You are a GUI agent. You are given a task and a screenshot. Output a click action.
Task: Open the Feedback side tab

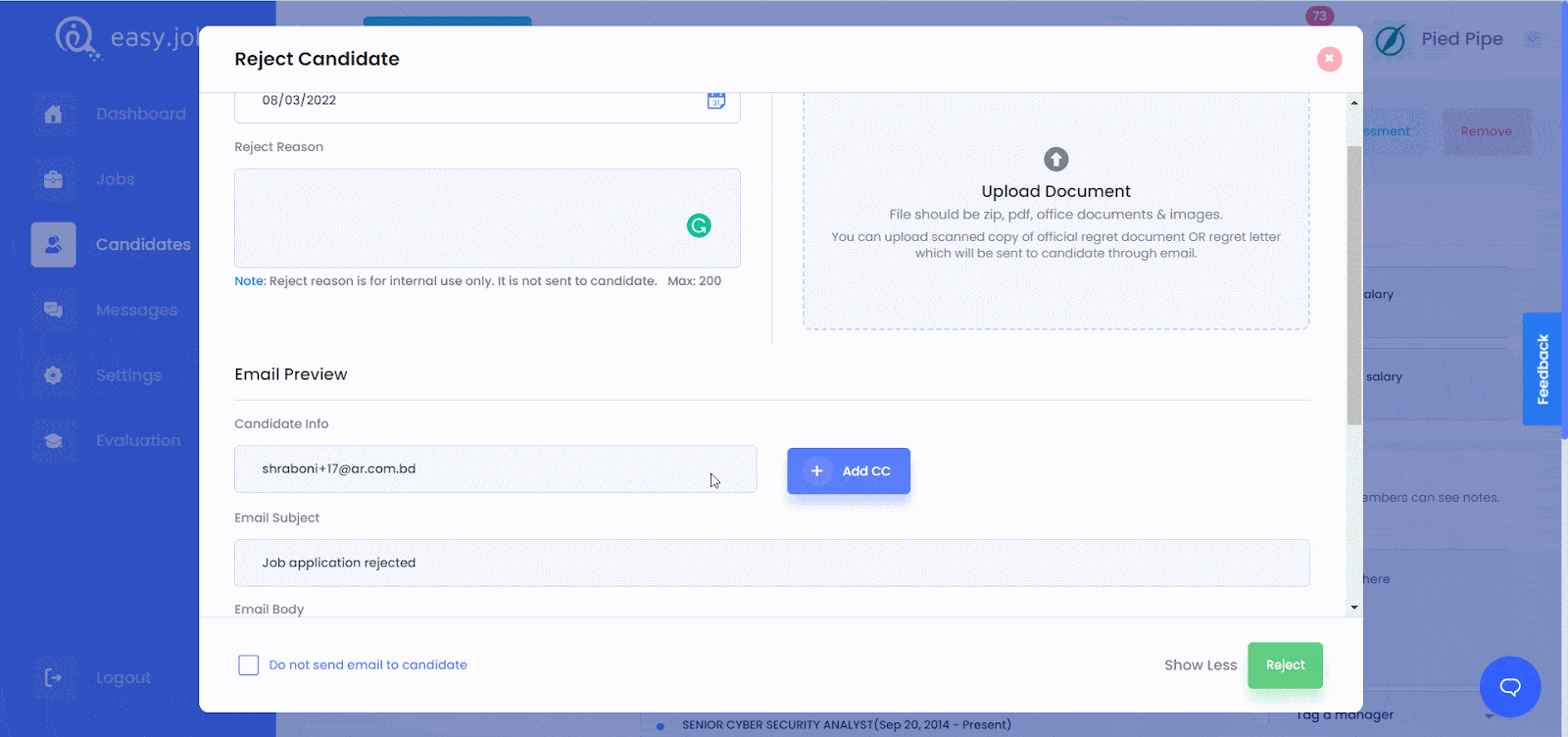(x=1543, y=369)
